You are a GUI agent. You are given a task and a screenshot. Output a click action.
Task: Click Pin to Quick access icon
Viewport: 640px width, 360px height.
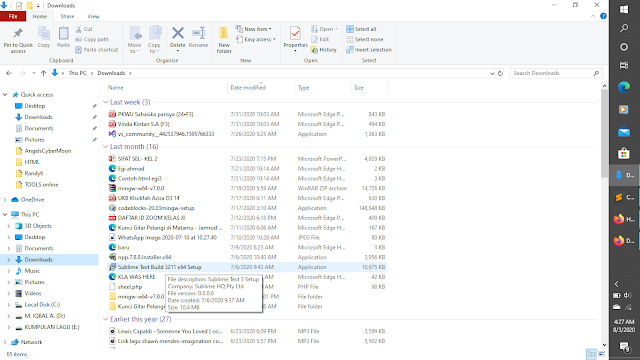18,40
